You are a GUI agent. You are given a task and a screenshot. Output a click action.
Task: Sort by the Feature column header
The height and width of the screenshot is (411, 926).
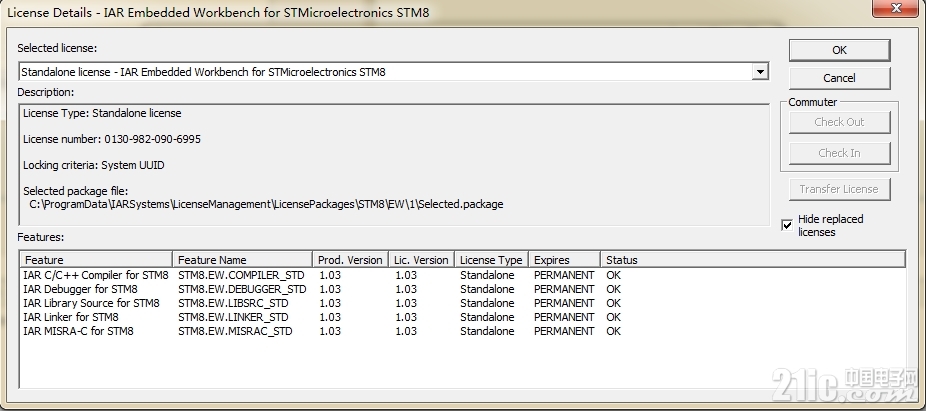96,260
